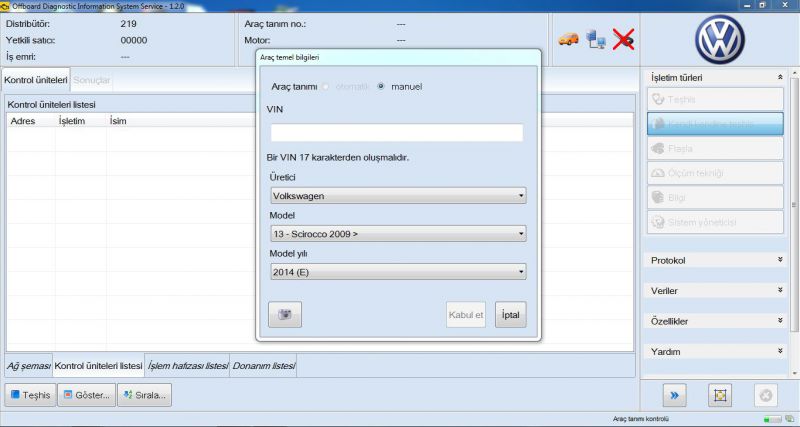This screenshot has height=427, width=800.
Task: Open the Flaşla operating mode
Action: (715, 148)
